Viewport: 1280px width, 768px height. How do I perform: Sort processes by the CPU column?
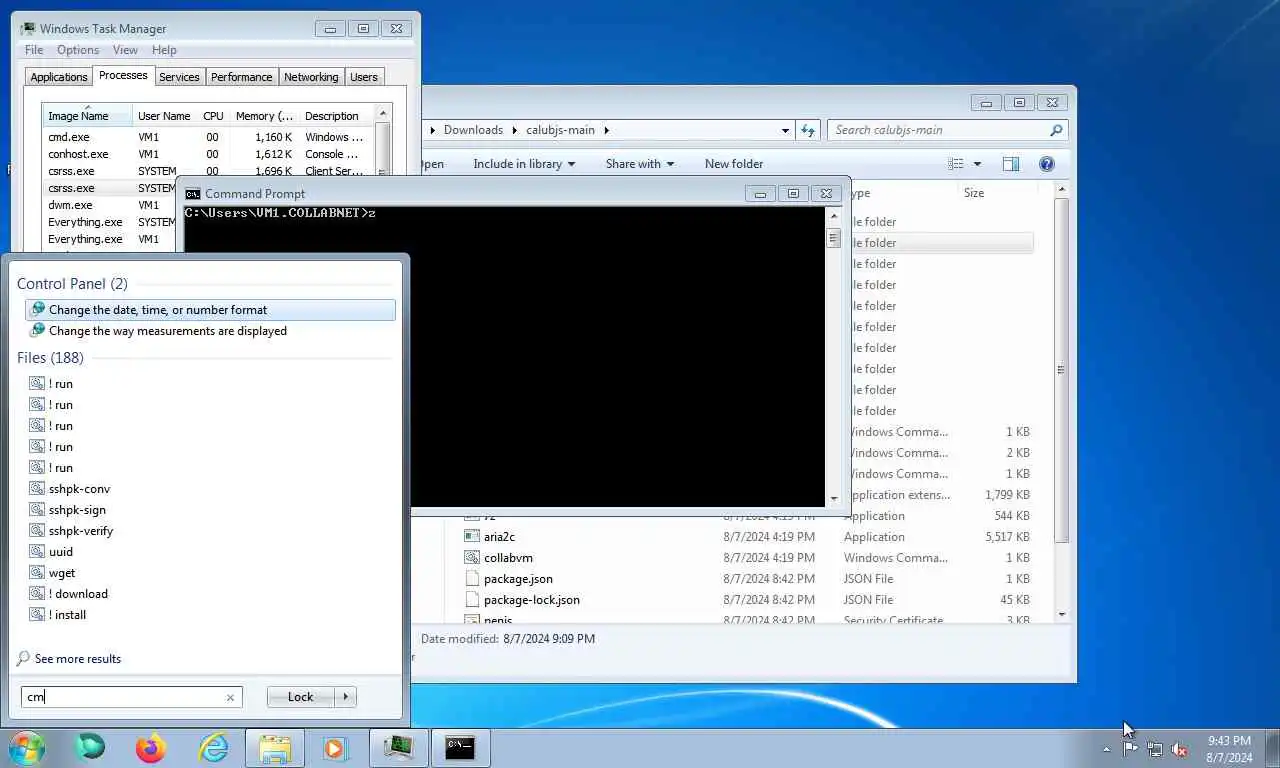[x=213, y=116]
